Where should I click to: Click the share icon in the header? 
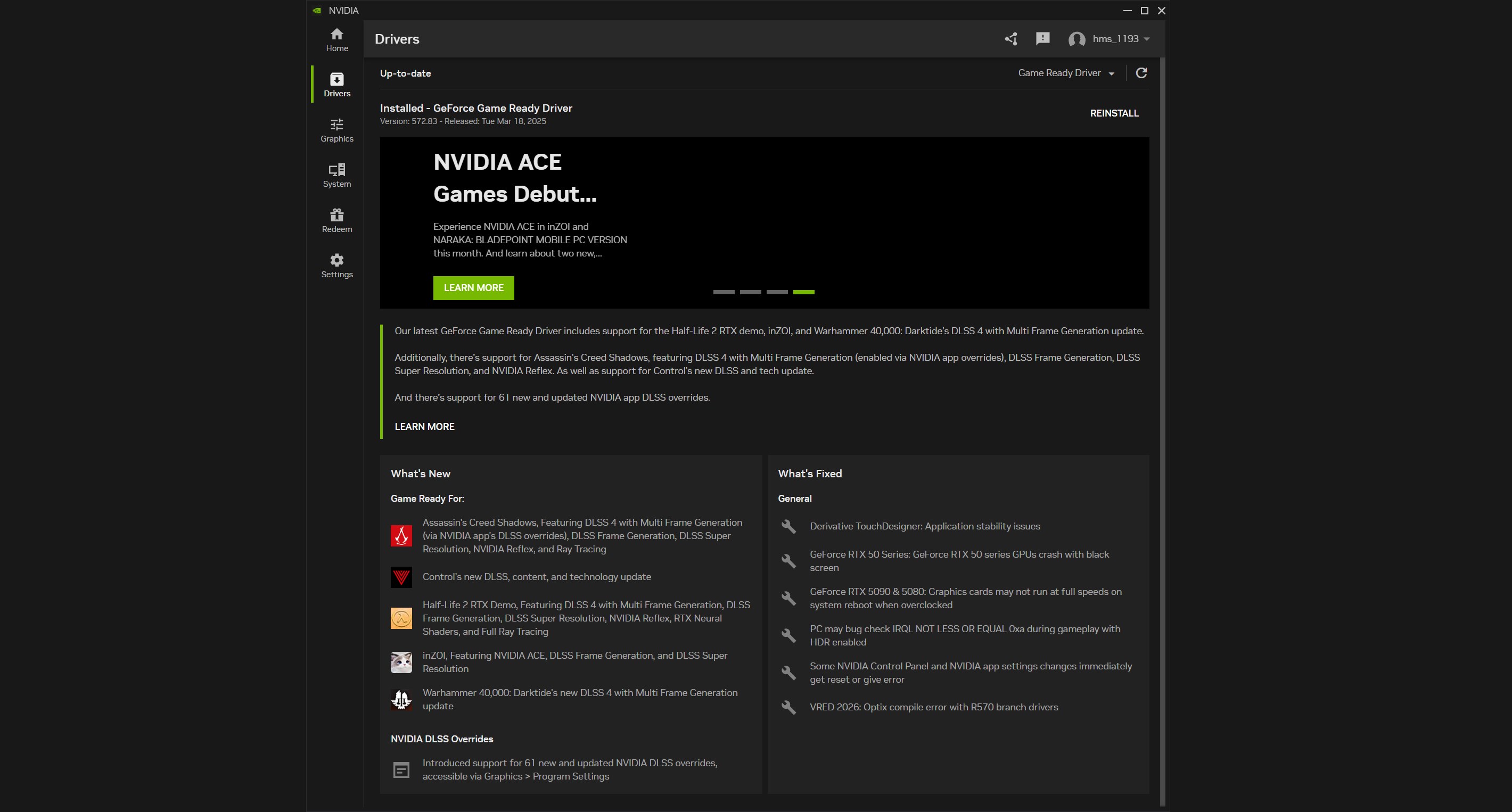[x=1010, y=39]
